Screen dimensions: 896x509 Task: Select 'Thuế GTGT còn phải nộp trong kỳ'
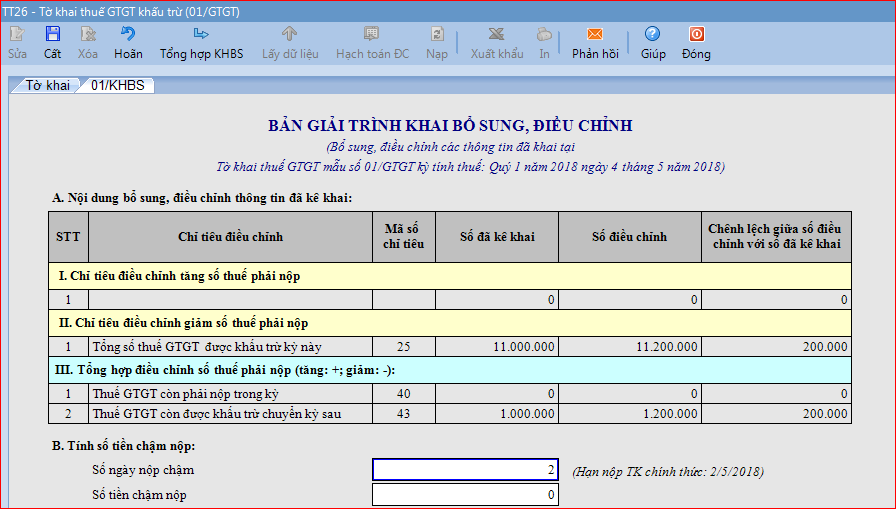(x=230, y=394)
